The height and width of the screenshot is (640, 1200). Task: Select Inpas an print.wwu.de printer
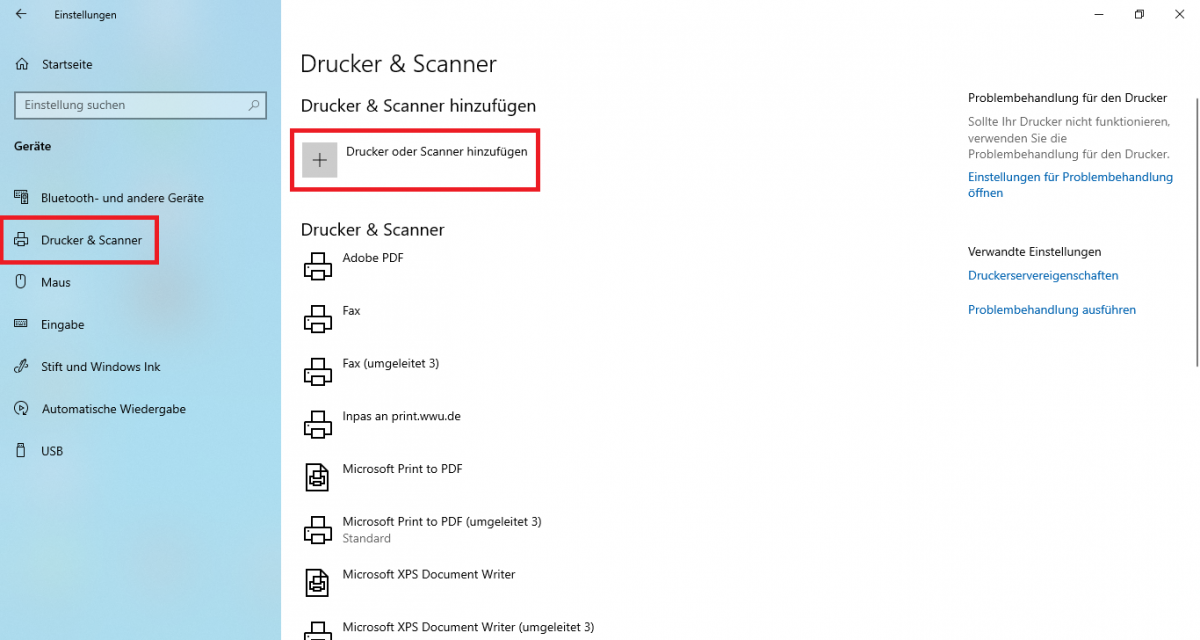(401, 417)
